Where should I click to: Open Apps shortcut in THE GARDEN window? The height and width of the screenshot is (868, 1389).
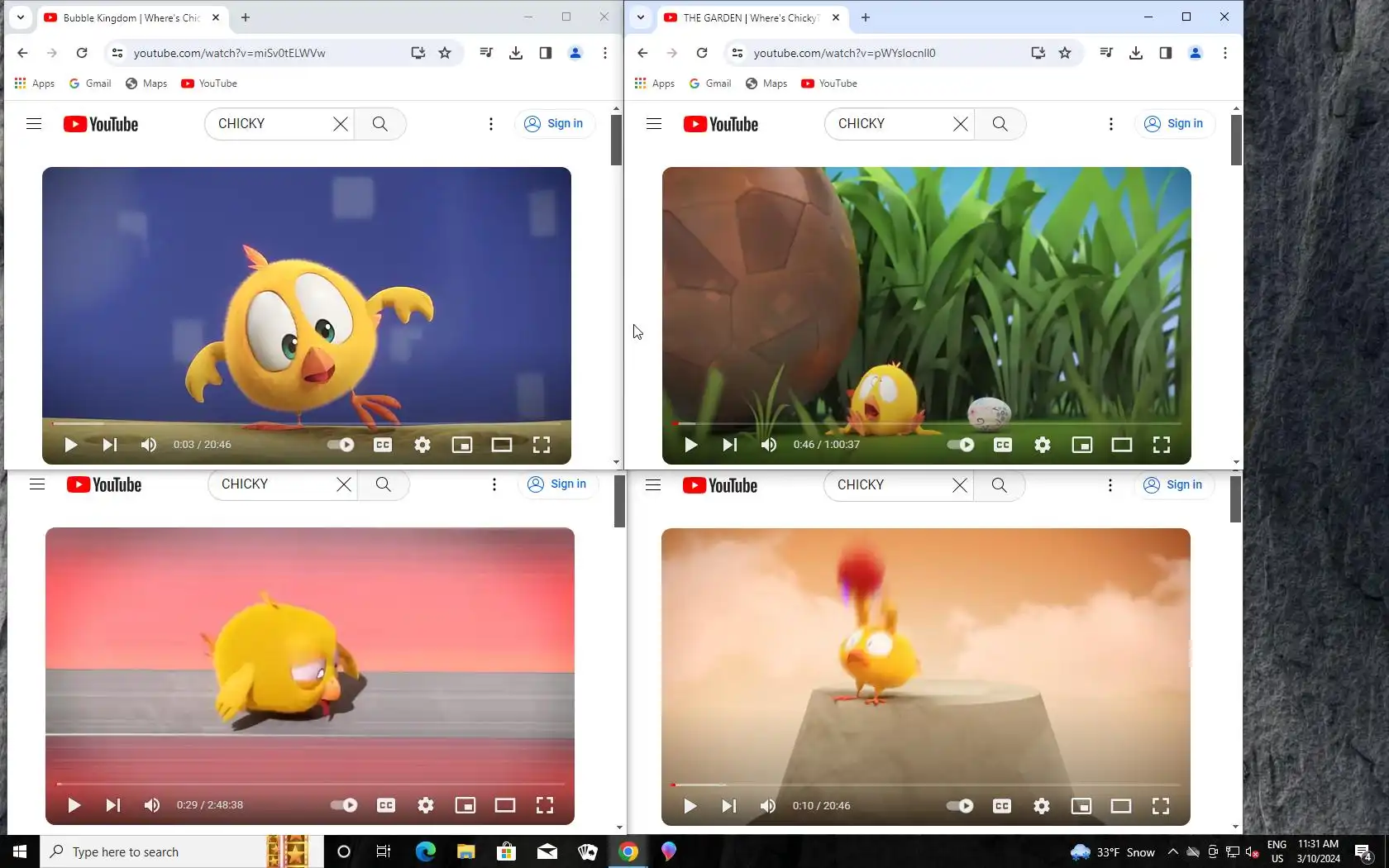tap(655, 83)
